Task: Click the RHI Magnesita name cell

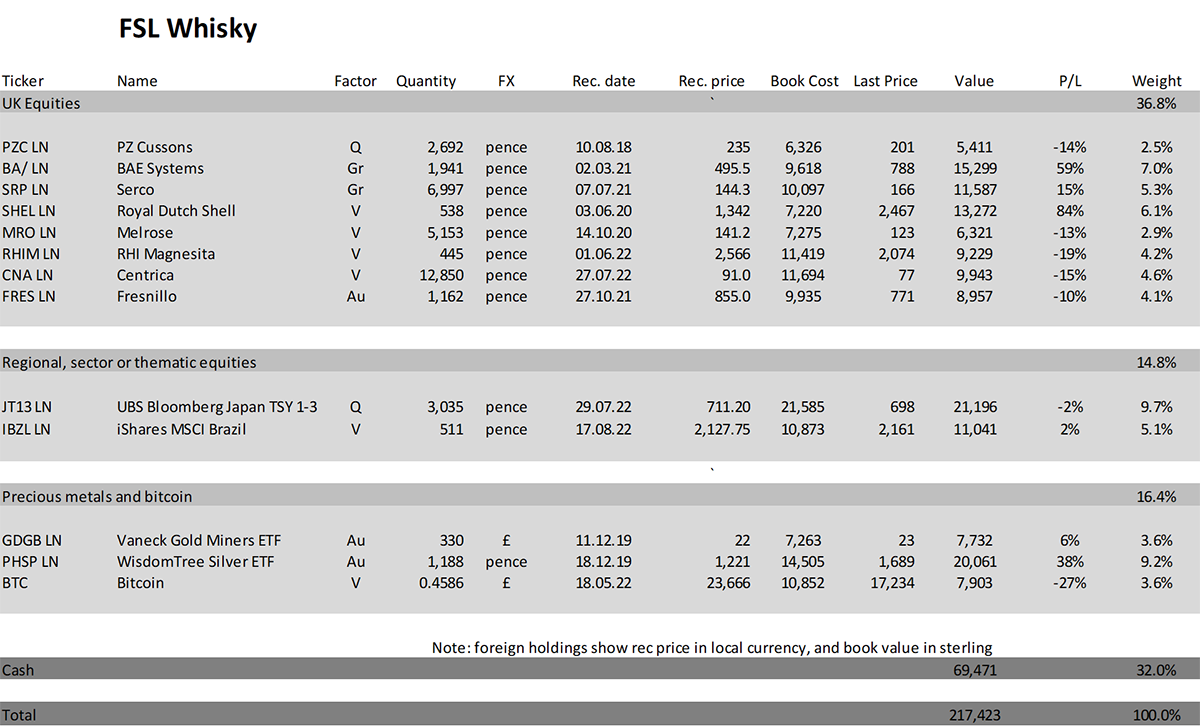Action: (166, 254)
